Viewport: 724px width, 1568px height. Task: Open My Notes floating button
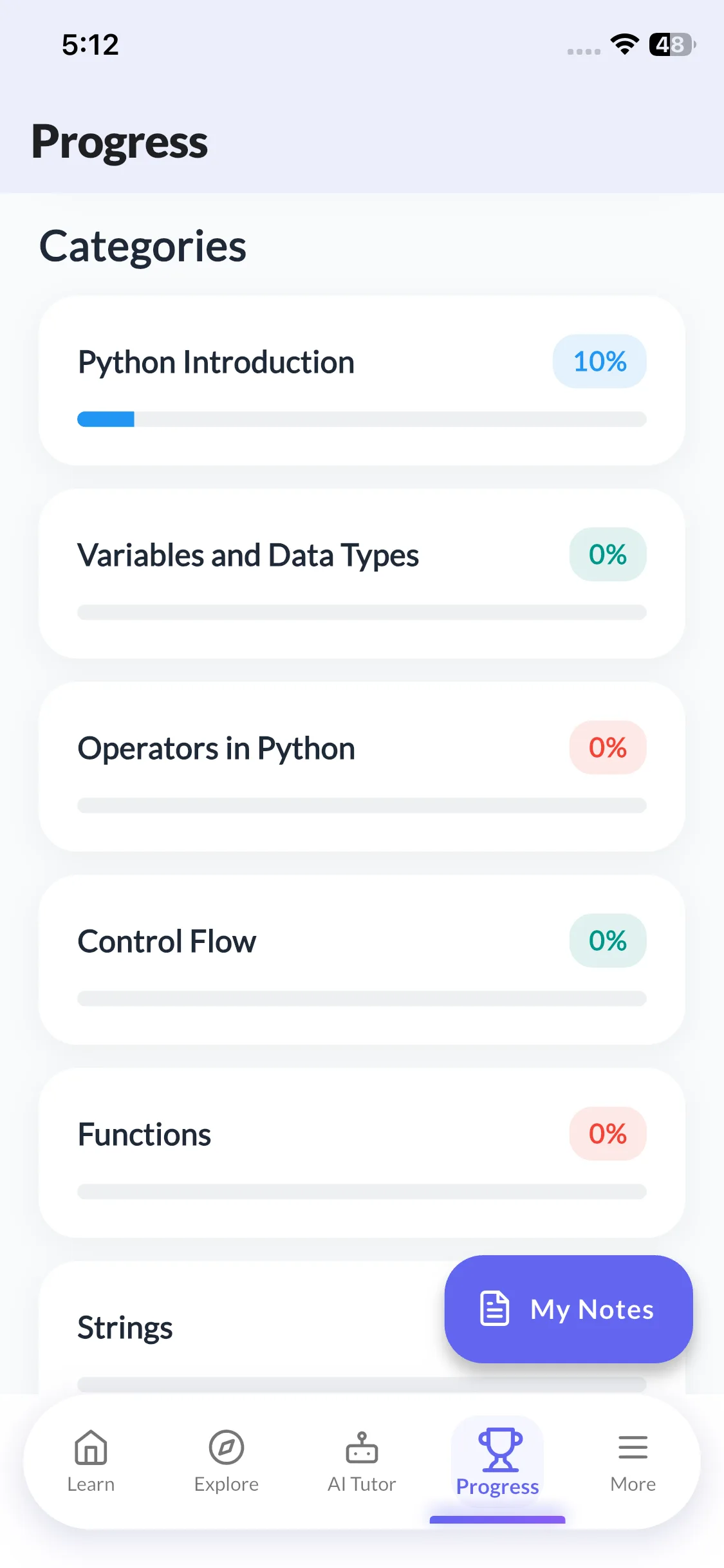point(568,1309)
